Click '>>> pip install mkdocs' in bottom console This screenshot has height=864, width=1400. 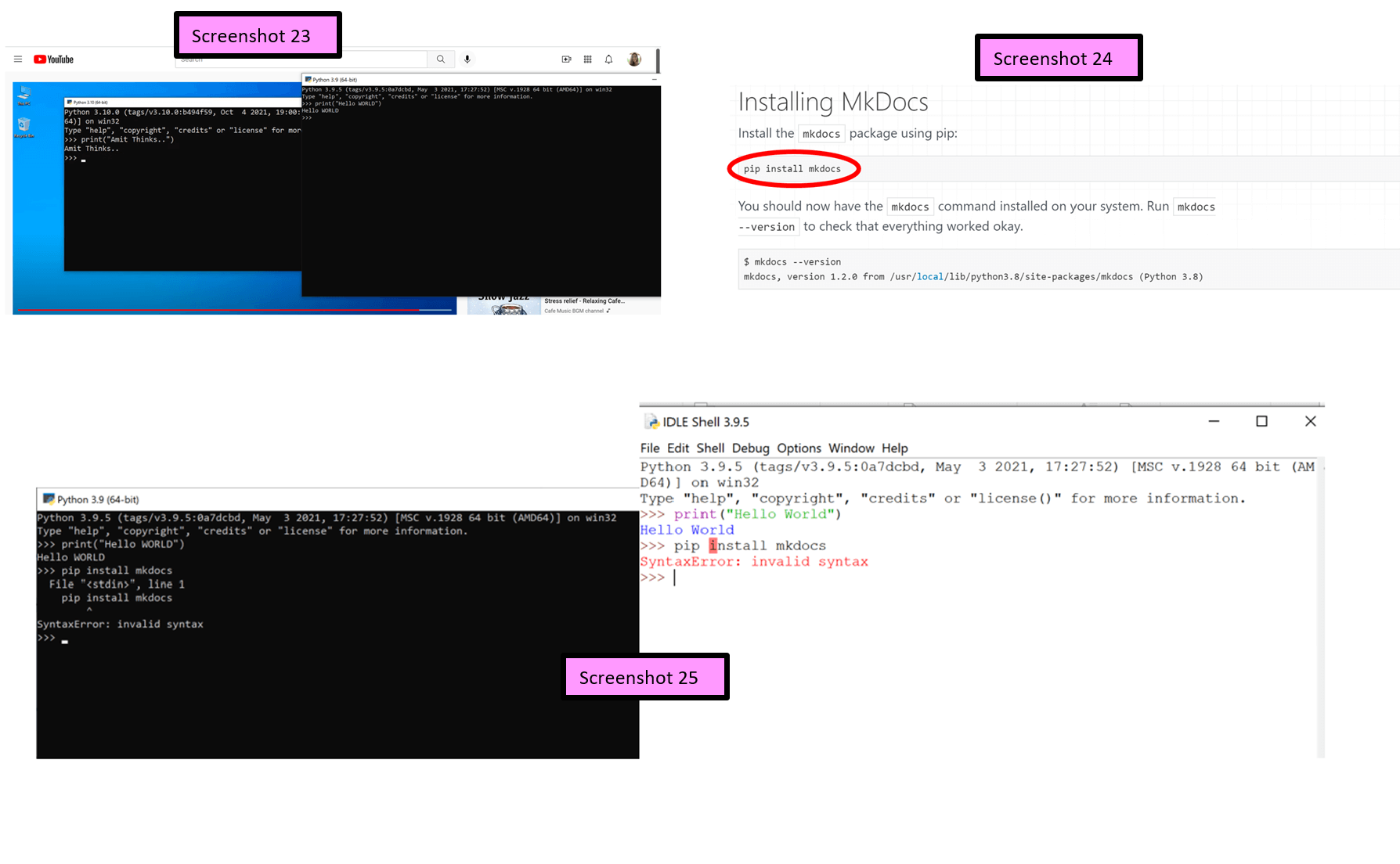(x=105, y=571)
